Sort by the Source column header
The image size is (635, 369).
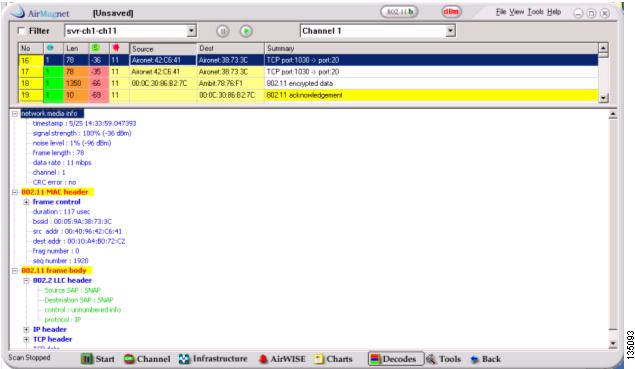(x=163, y=49)
